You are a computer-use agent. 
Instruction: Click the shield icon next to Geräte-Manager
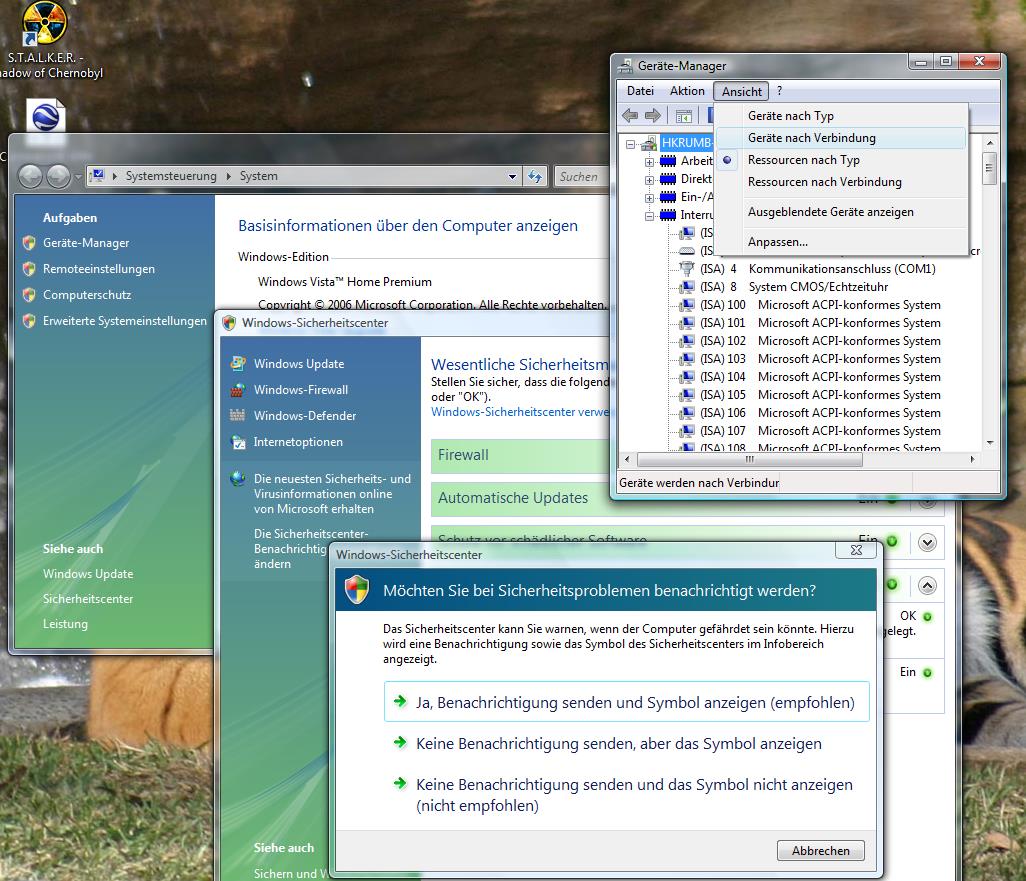[29, 243]
